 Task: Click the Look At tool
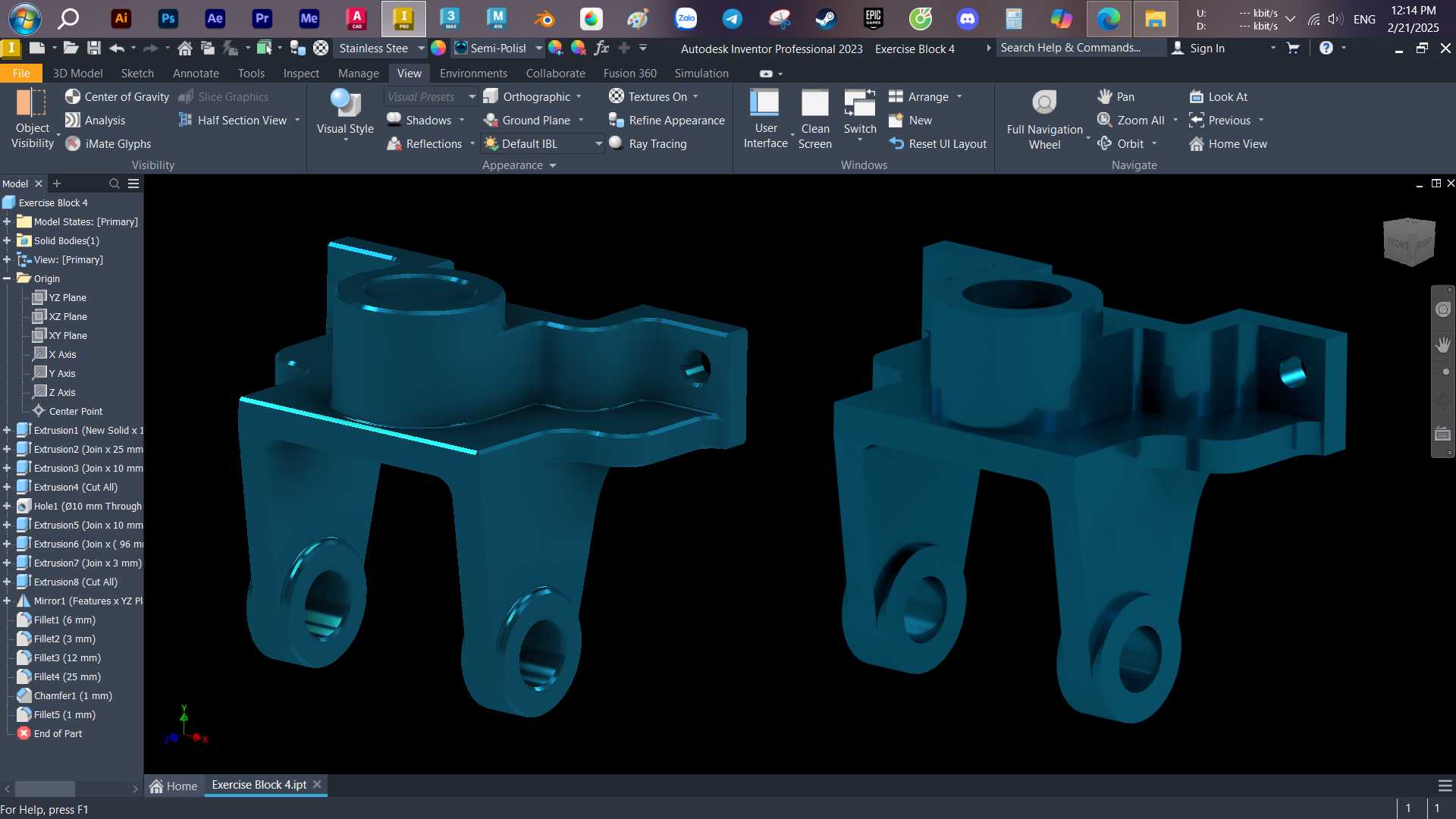click(x=1218, y=96)
